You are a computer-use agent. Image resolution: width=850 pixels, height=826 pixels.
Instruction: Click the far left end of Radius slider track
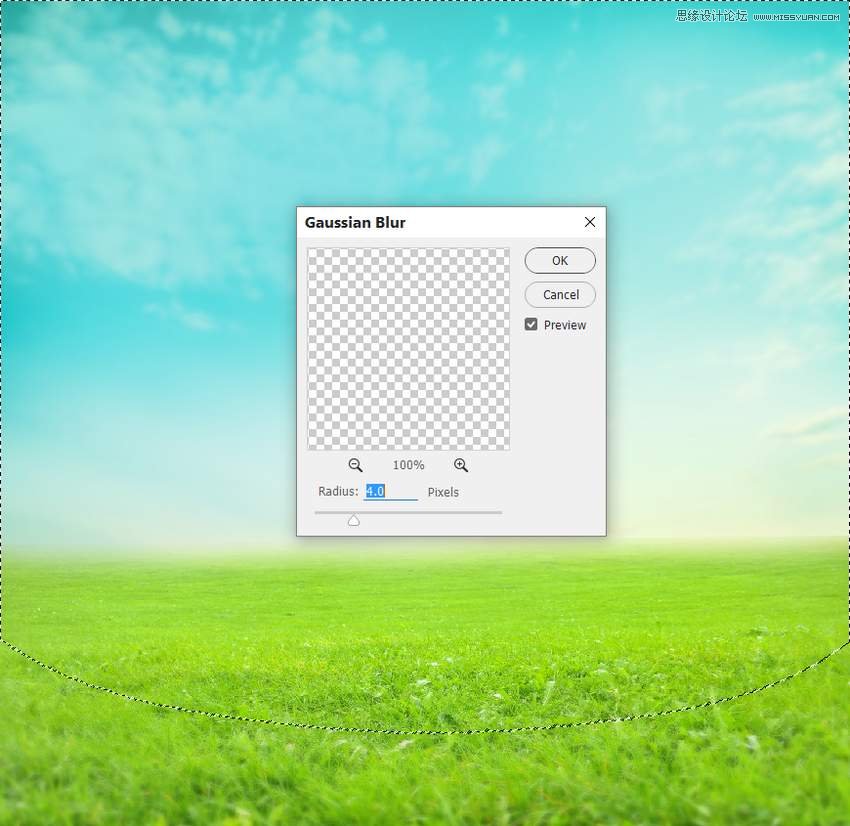tap(317, 512)
